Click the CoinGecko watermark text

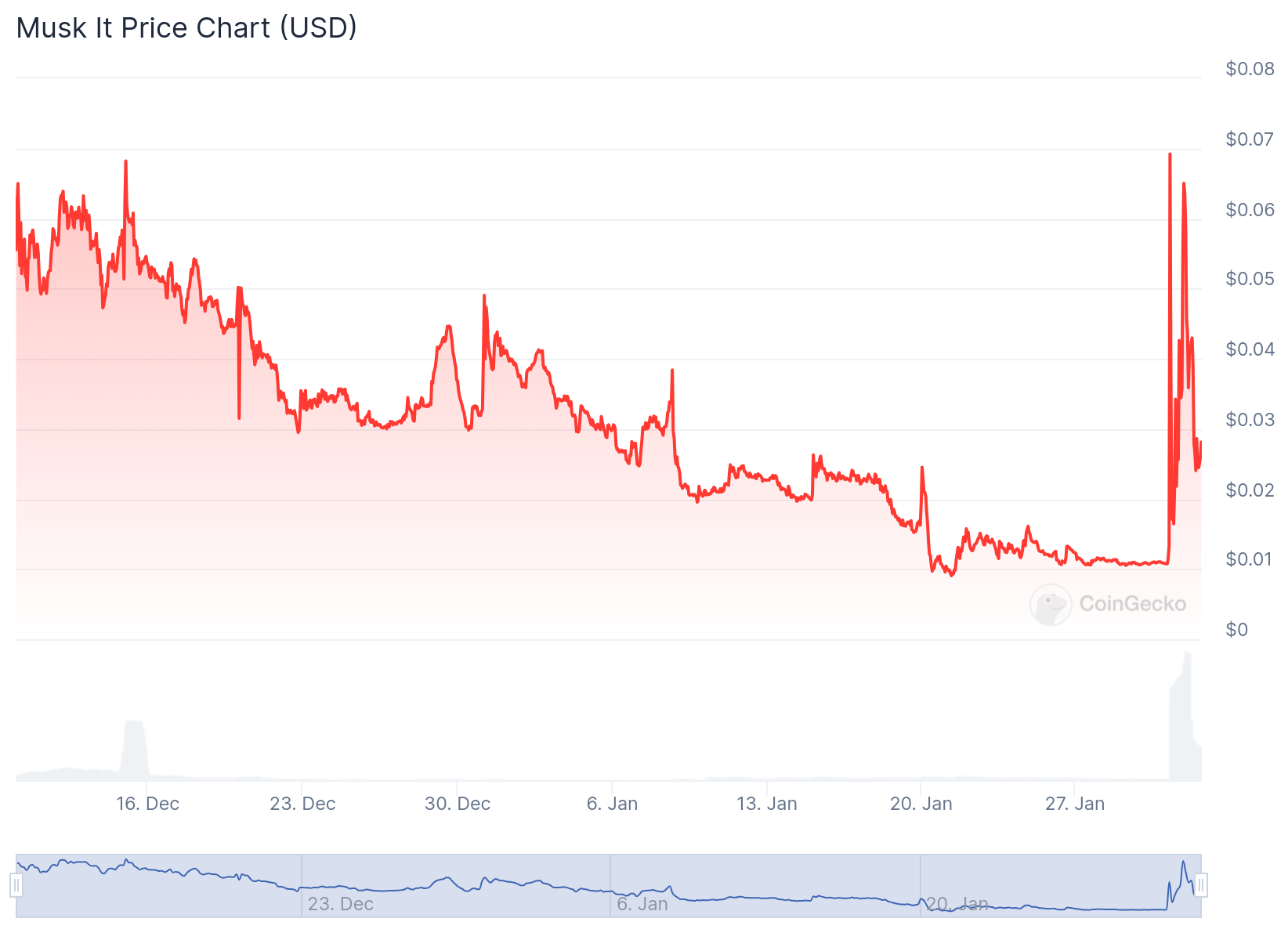click(1132, 604)
